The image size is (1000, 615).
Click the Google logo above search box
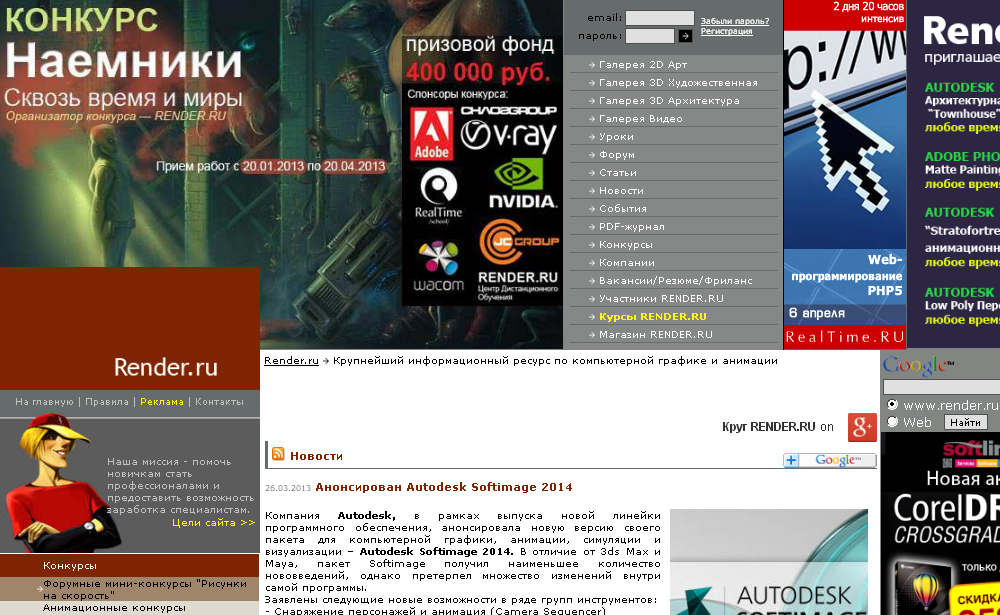pyautogui.click(x=918, y=365)
